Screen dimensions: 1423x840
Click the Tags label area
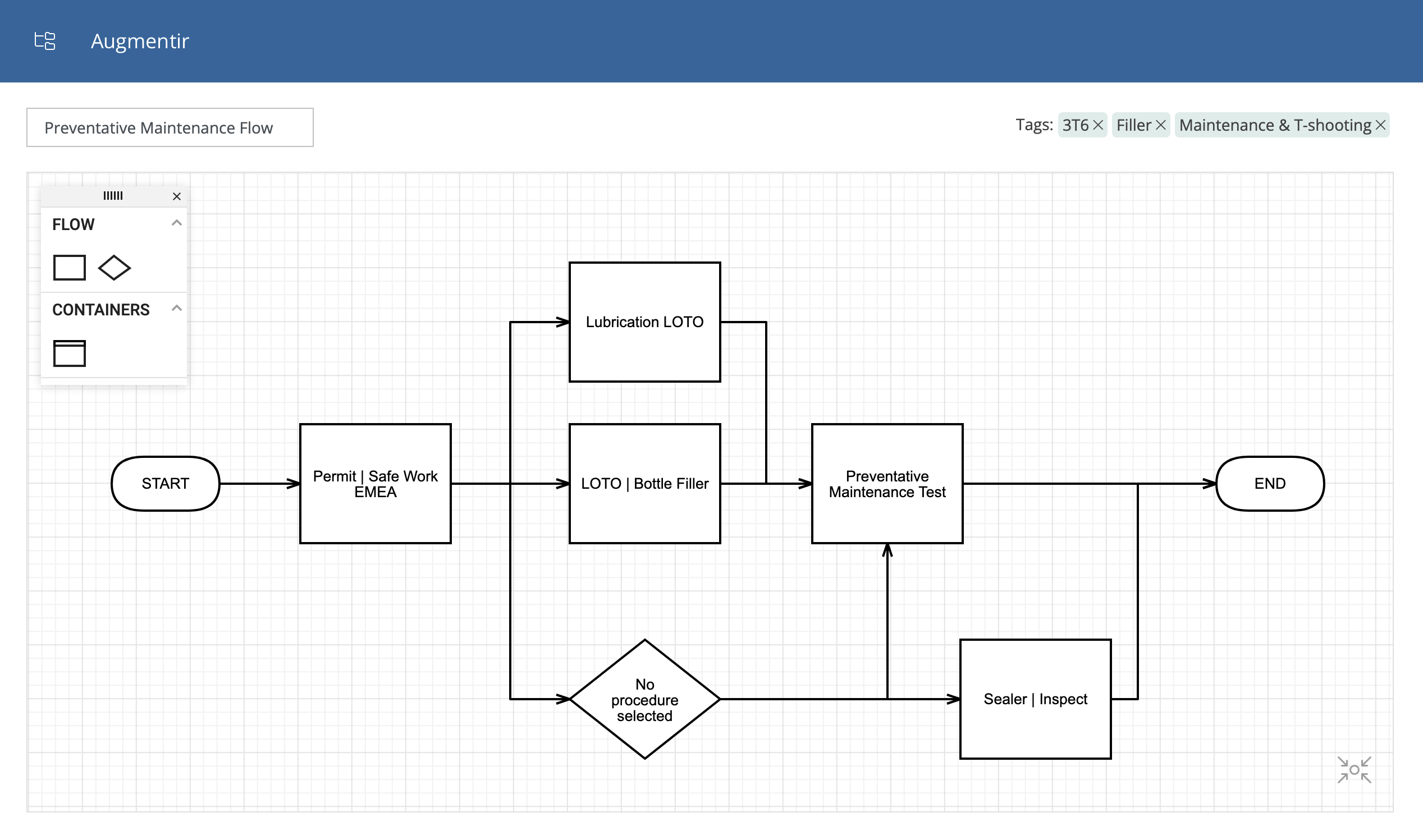point(1036,124)
